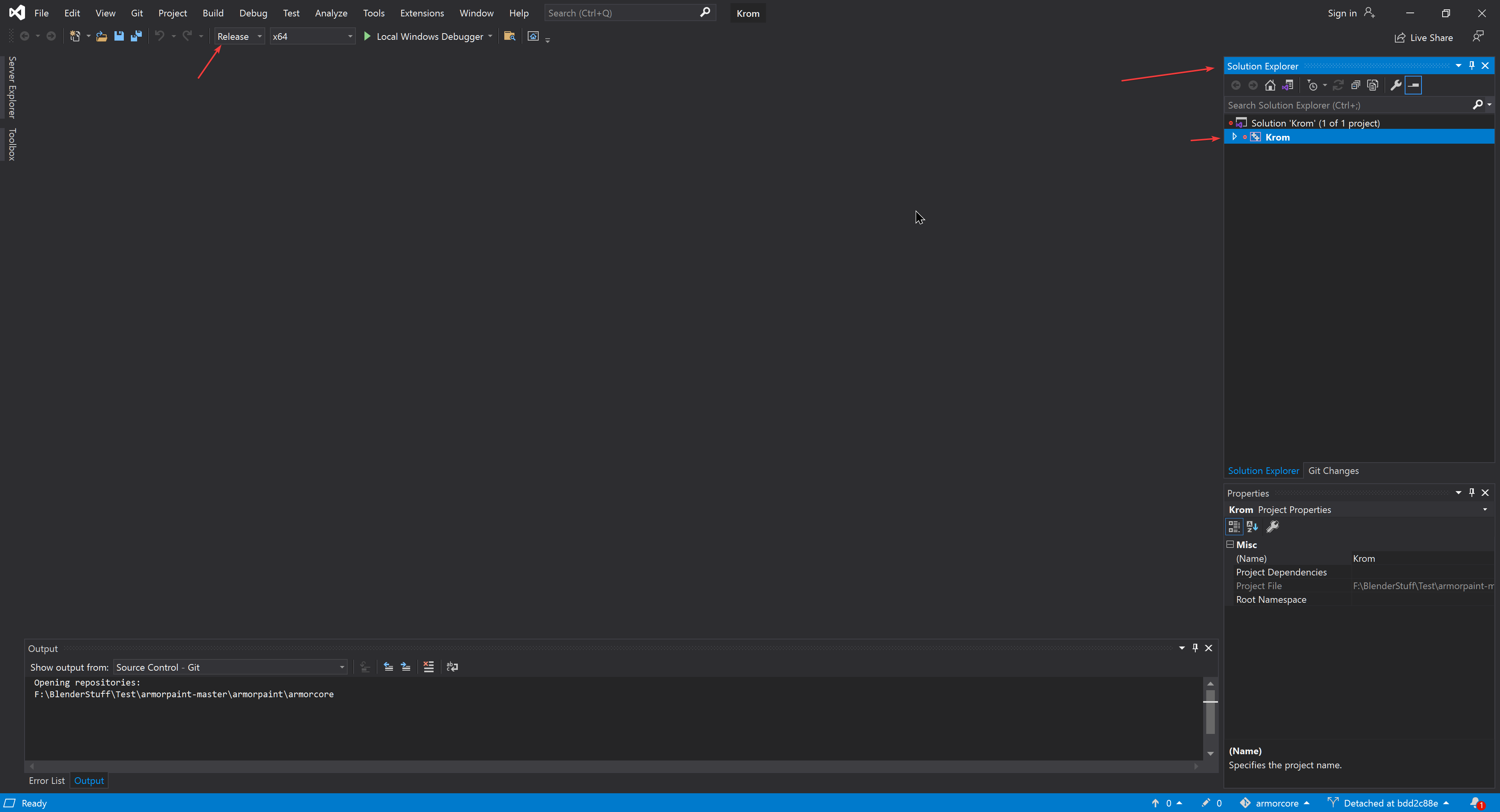The height and width of the screenshot is (812, 1500).
Task: Click the Home icon in Solution Explorer
Action: click(x=1270, y=85)
